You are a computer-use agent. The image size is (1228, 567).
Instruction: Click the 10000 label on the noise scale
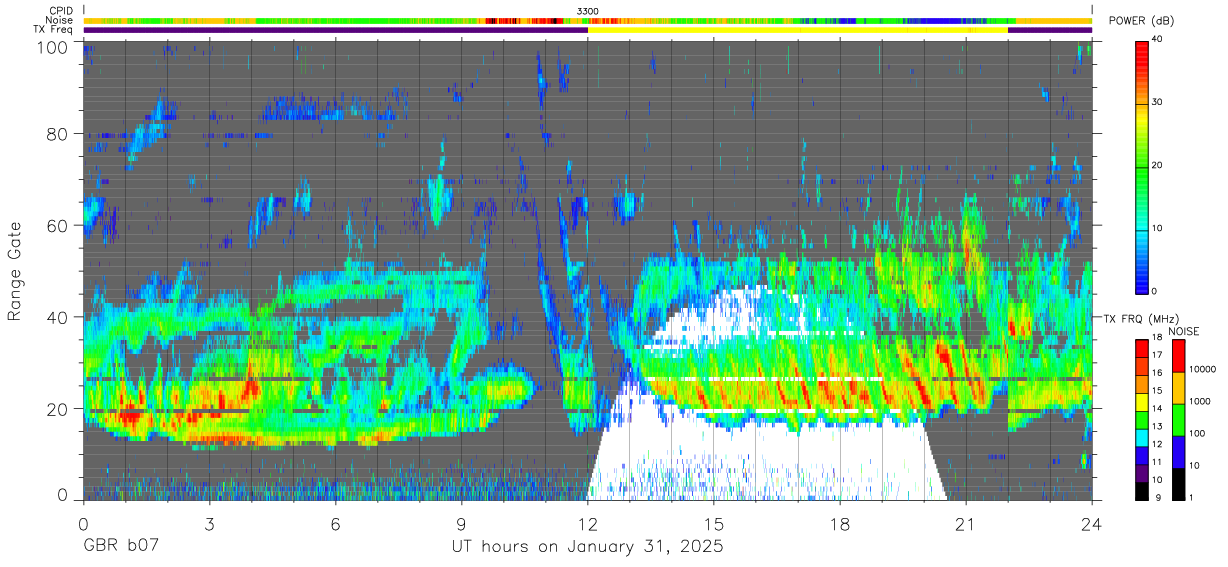point(1203,370)
